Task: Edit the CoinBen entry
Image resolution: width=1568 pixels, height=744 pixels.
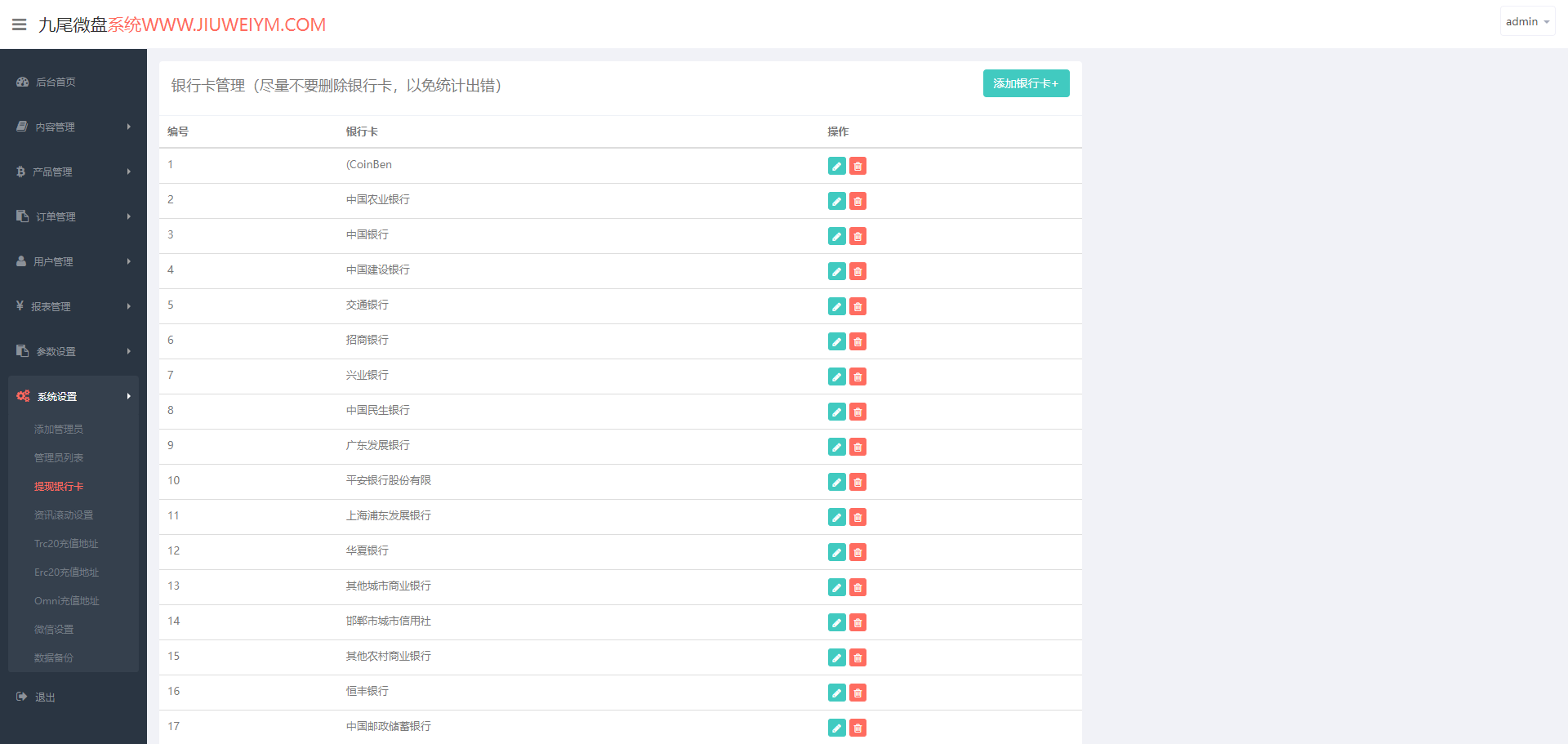Action: click(x=836, y=166)
